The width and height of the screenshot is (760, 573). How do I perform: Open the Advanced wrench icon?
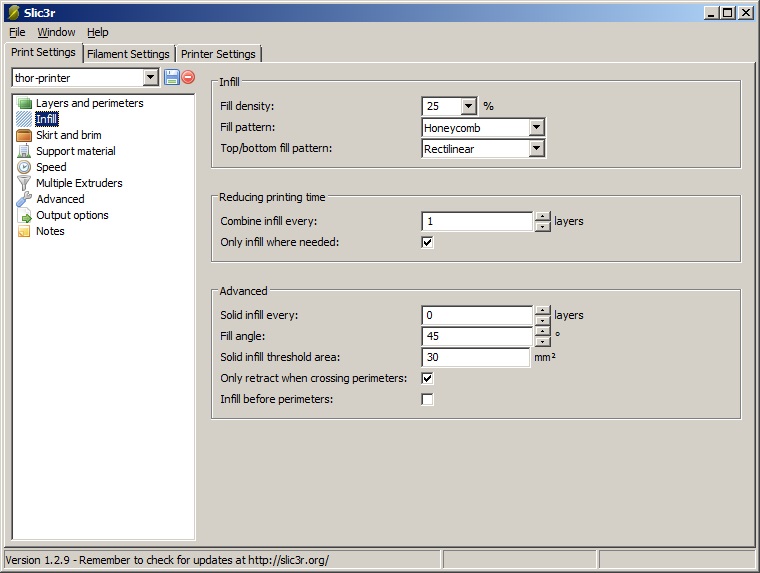coord(24,199)
